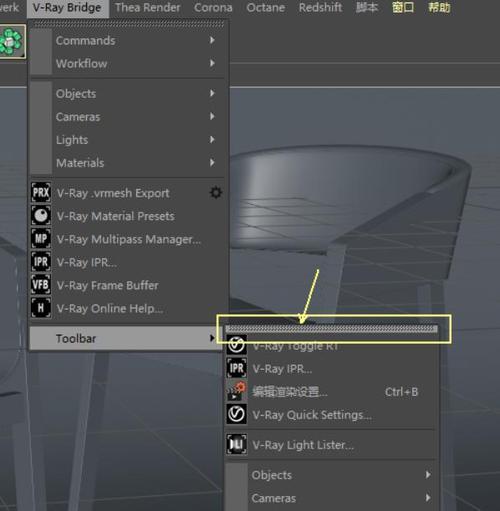Open the Octane menu
The width and height of the screenshot is (500, 511).
pos(266,7)
